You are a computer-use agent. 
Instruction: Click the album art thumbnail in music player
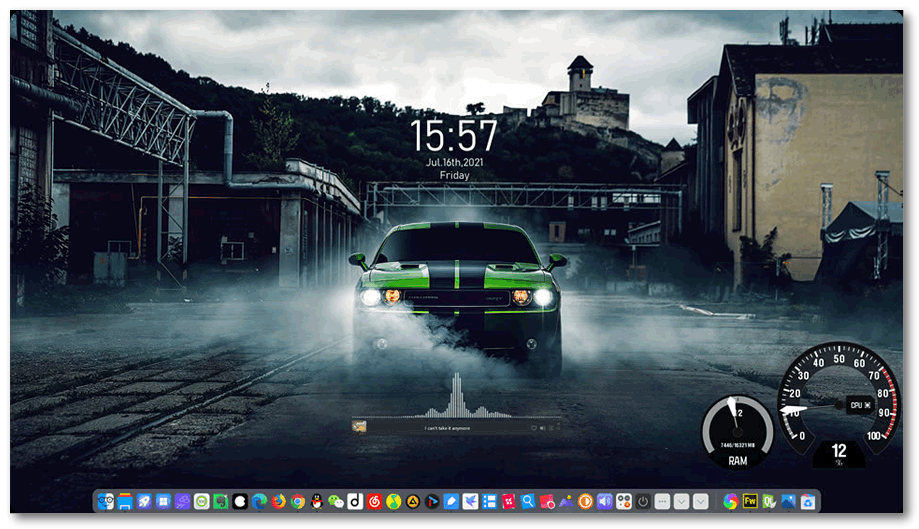click(x=359, y=427)
